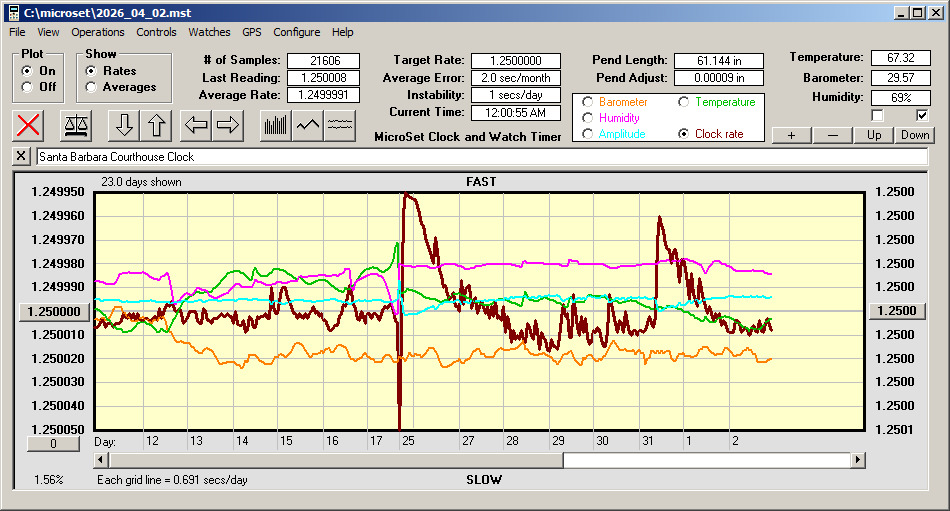Turn Plot Off radio button on

pos(27,87)
